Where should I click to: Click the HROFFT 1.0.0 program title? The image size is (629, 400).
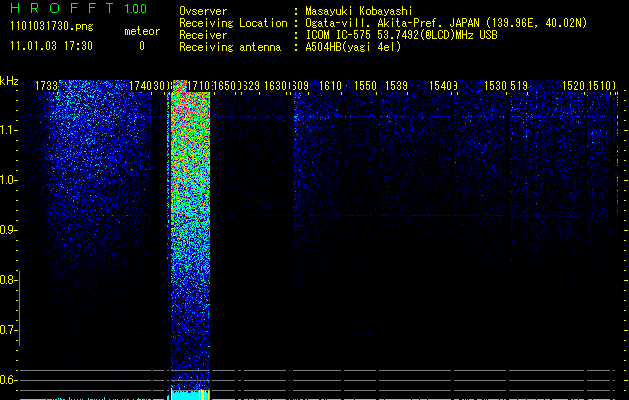coord(79,8)
